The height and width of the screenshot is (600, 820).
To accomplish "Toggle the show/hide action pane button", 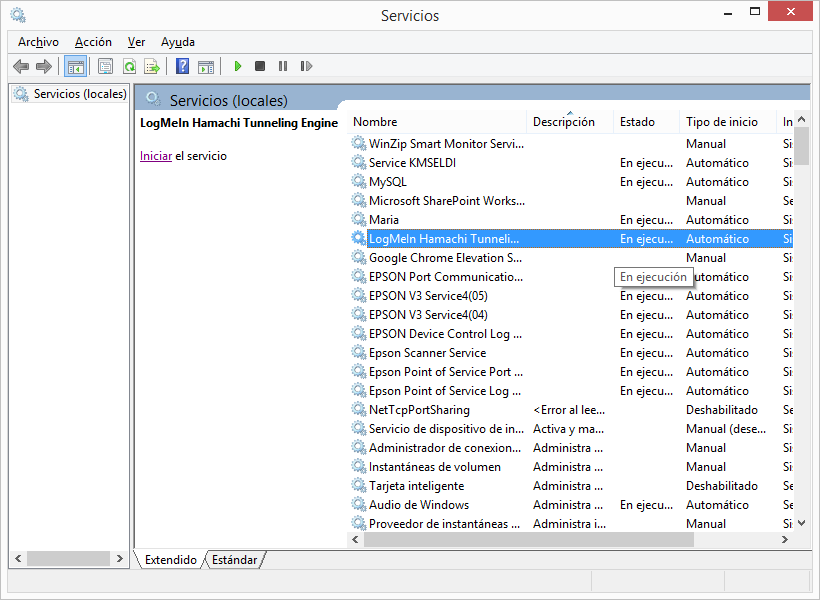I will (x=206, y=67).
